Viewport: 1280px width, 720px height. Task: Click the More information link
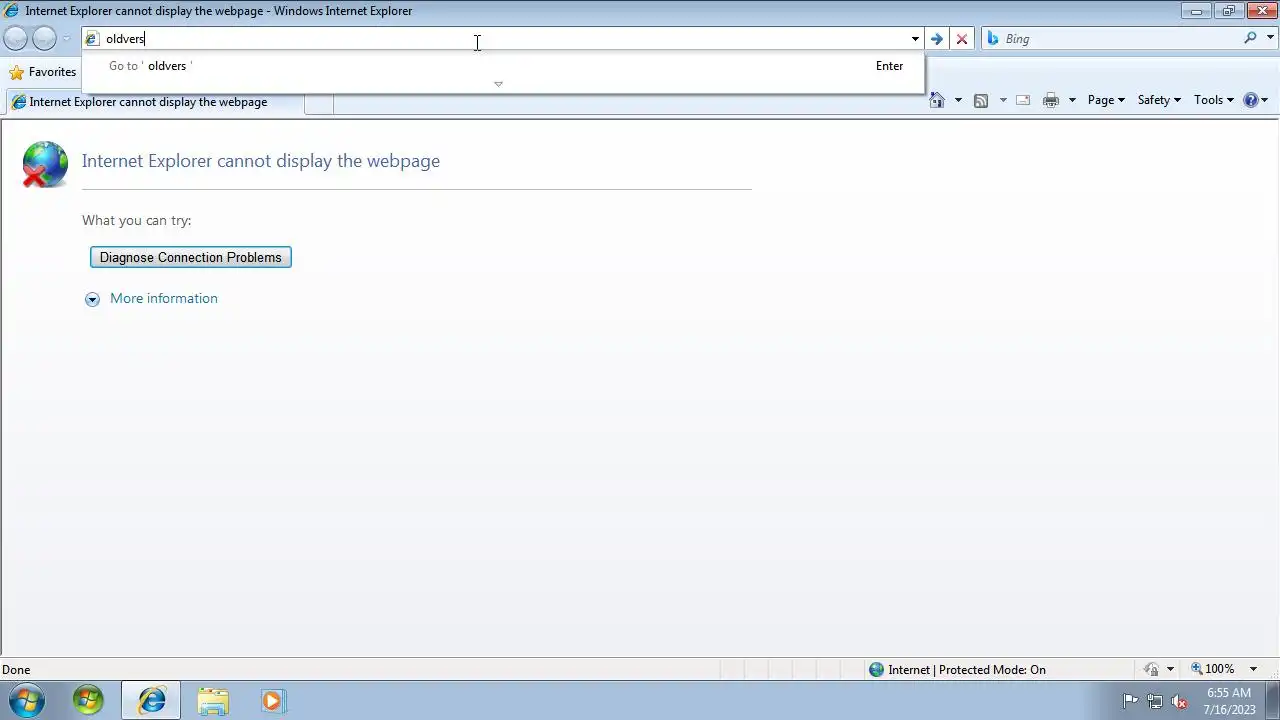coord(164,298)
